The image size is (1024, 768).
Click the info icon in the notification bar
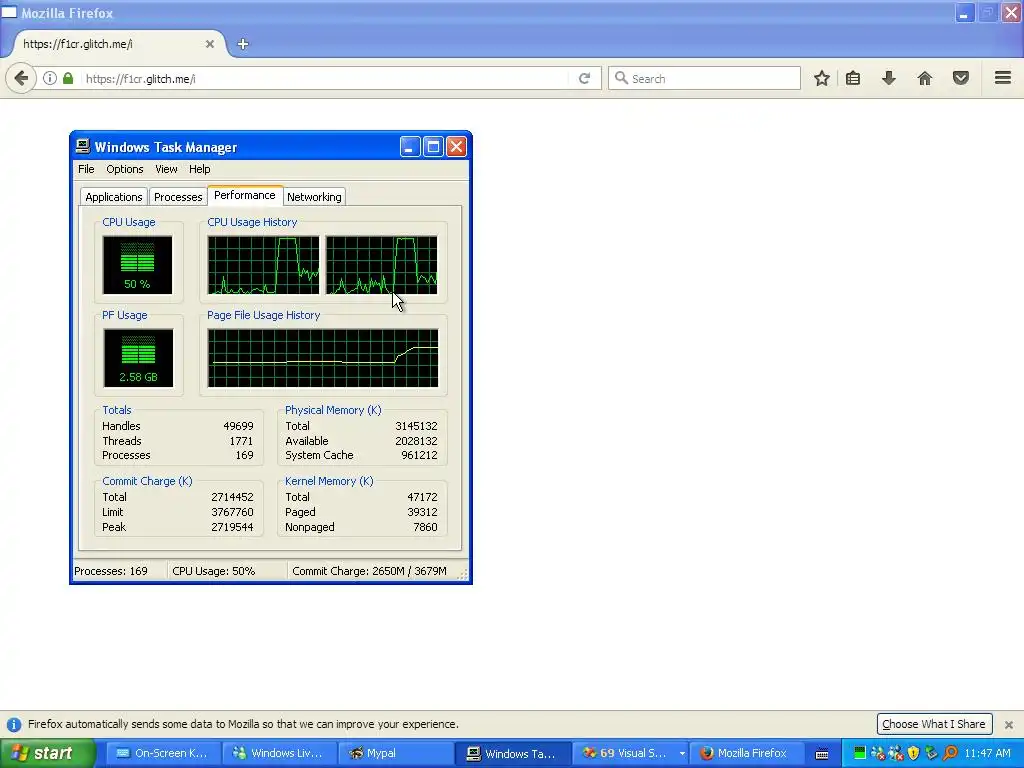coord(14,724)
